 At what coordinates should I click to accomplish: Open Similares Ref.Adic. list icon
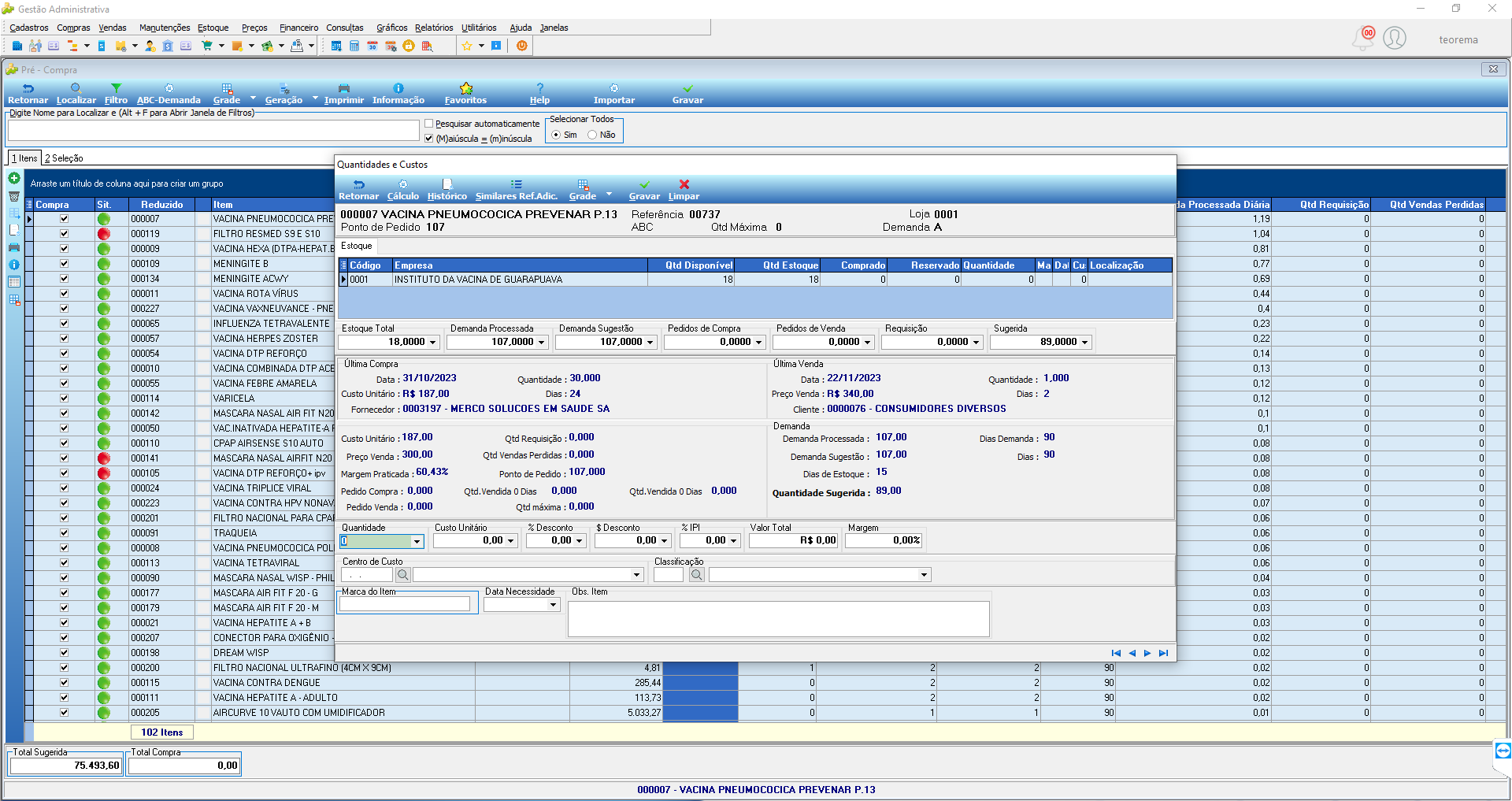click(x=516, y=184)
